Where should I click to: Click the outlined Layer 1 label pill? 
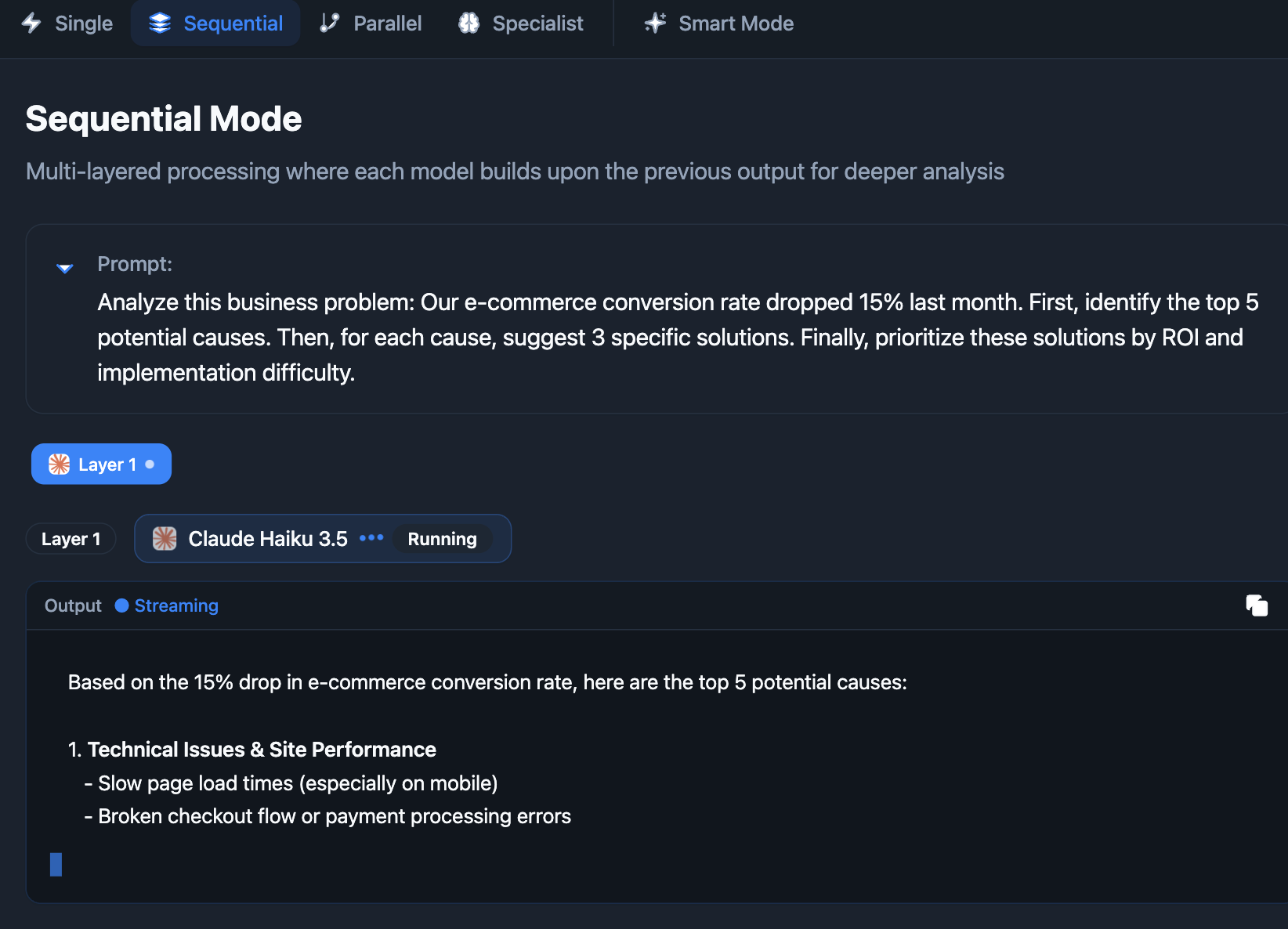71,539
